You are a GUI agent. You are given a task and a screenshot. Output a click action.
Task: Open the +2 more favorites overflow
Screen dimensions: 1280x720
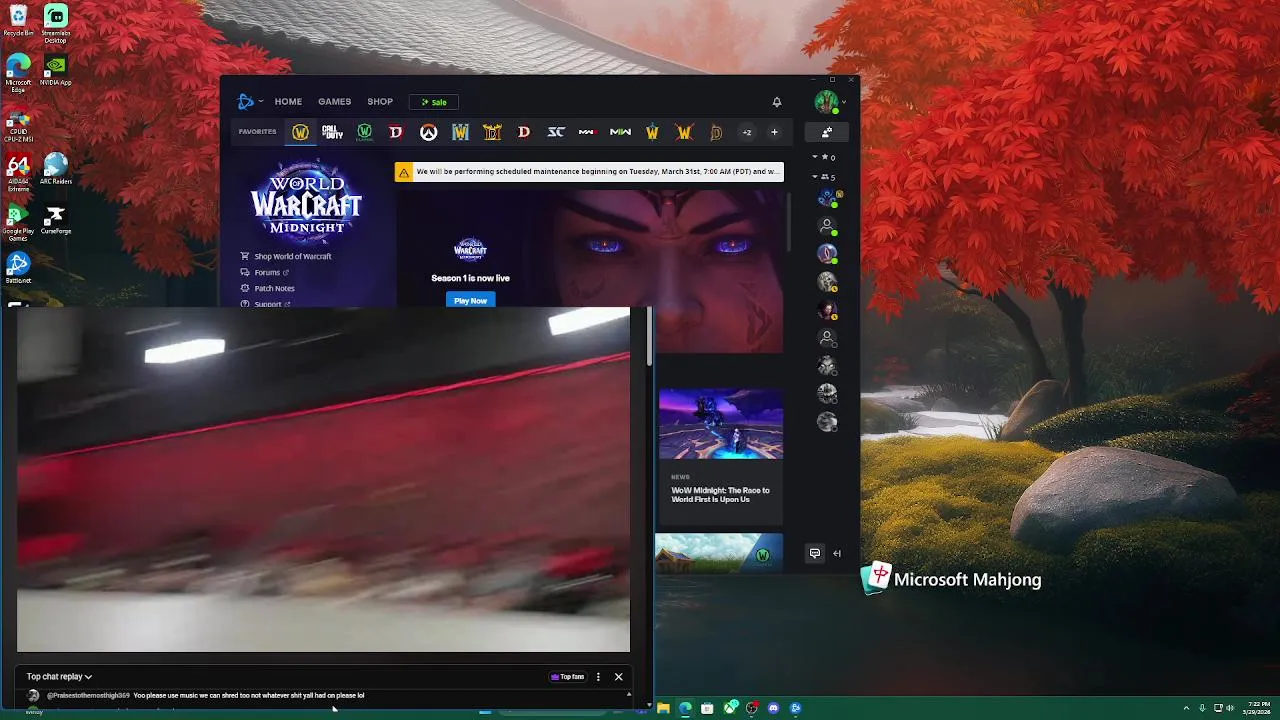[746, 132]
